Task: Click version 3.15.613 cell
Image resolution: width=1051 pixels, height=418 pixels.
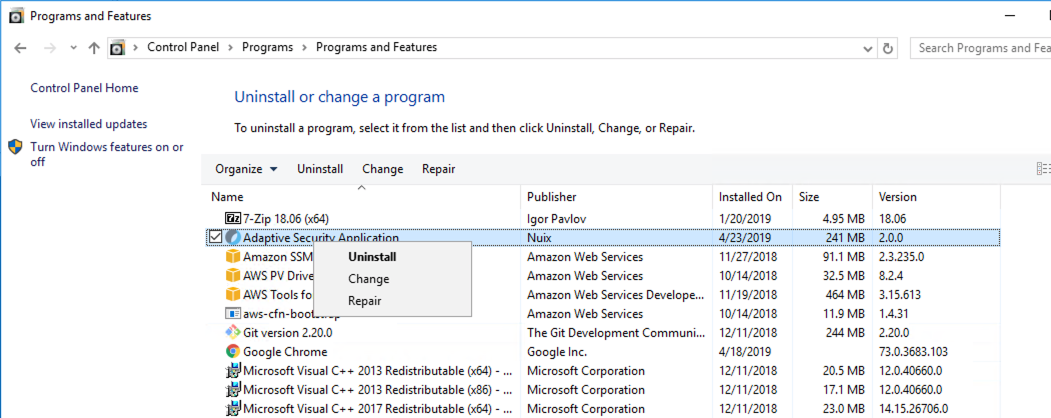Action: pyautogui.click(x=900, y=295)
